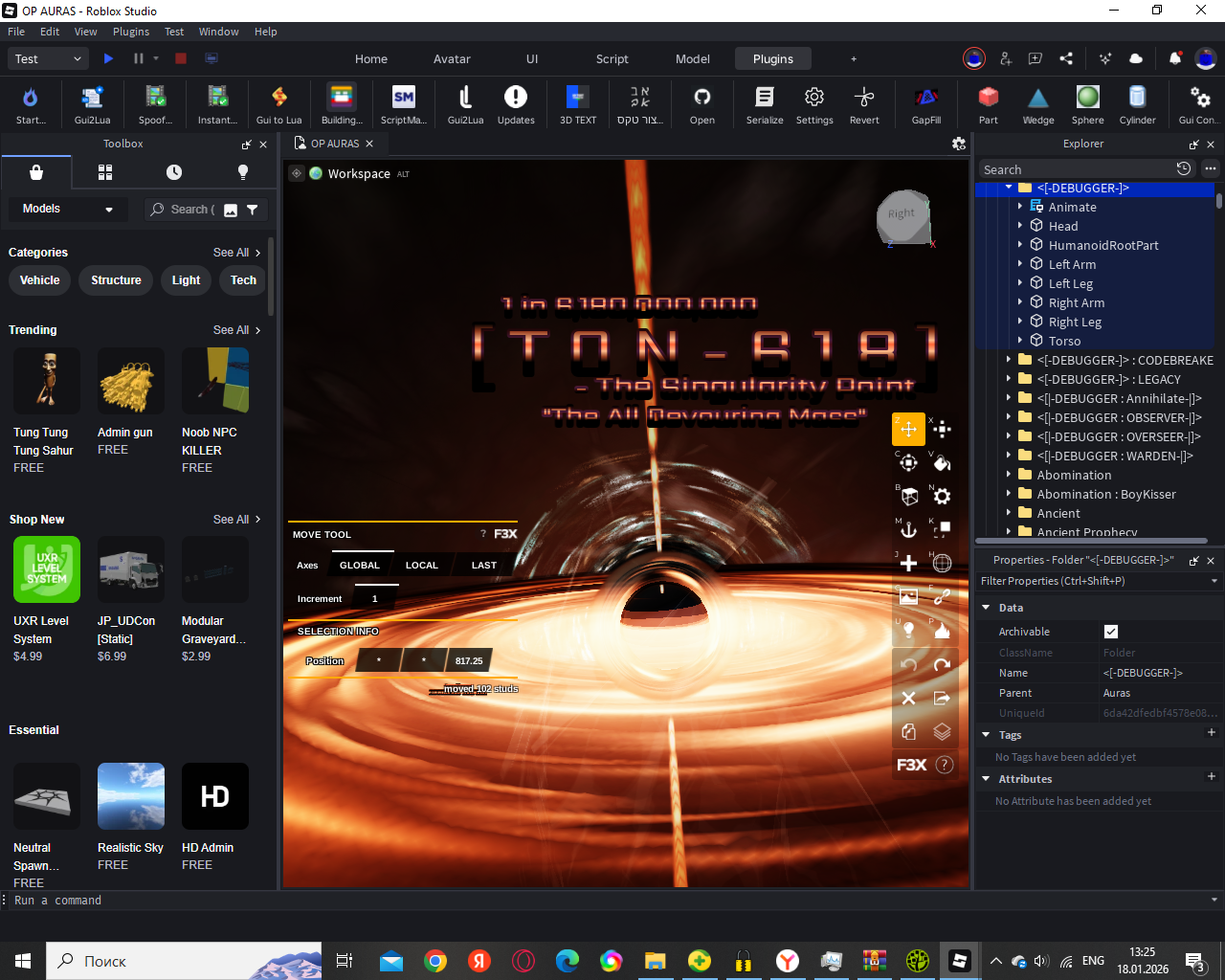
Task: Select the F3X Weld chain tool
Action: [x=943, y=596]
